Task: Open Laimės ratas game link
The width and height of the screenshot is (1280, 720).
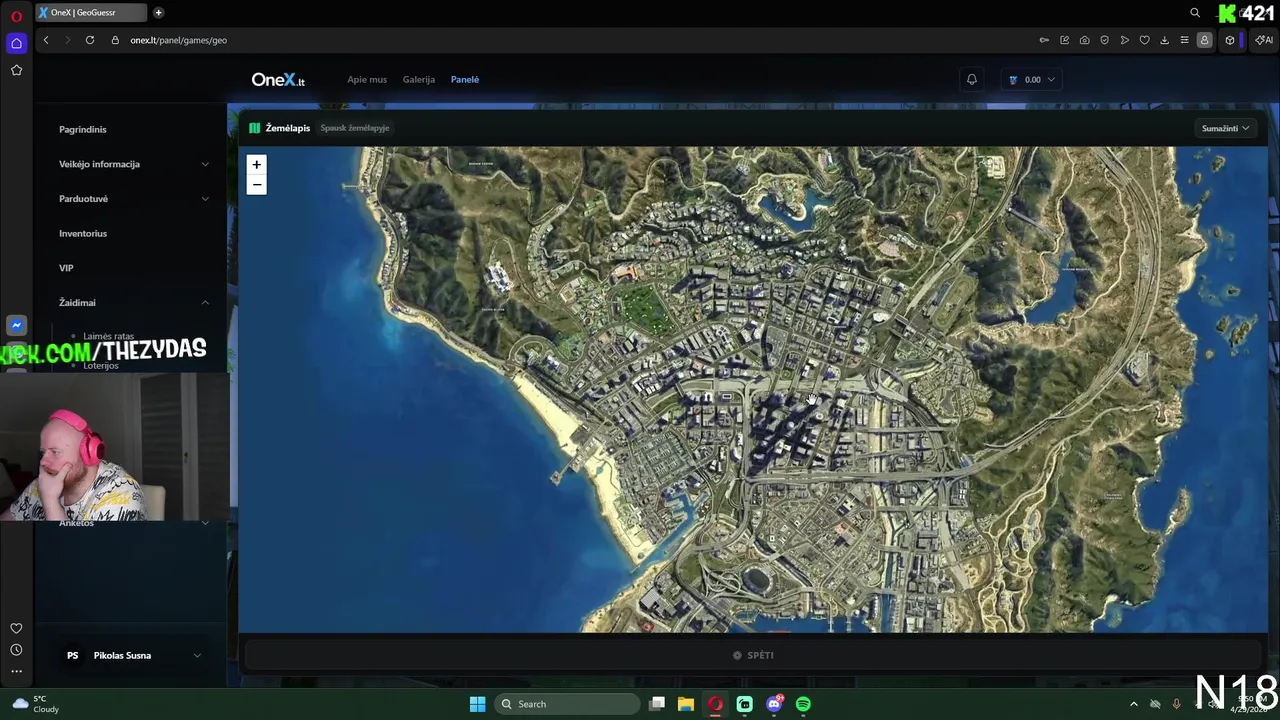Action: (109, 337)
